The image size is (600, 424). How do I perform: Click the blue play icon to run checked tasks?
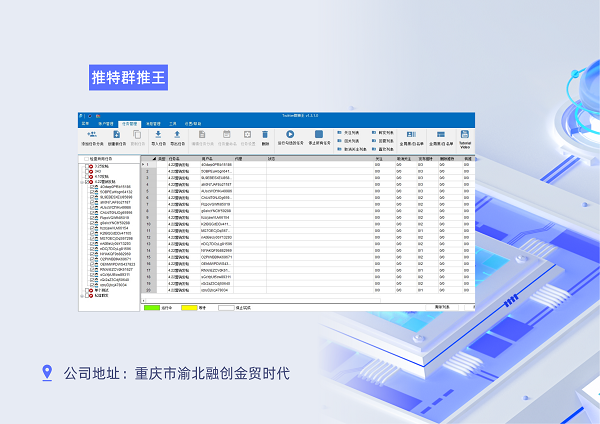click(290, 134)
